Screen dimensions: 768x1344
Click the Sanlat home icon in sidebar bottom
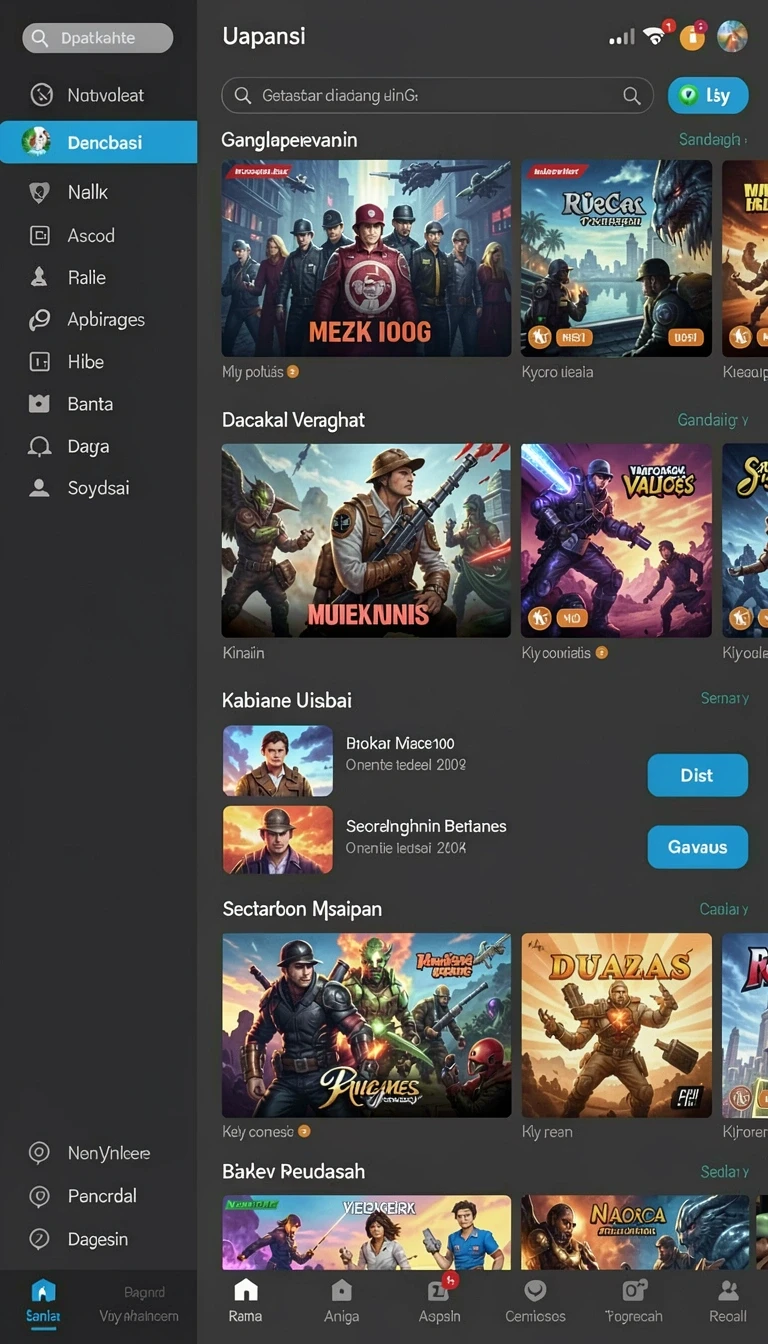(44, 1291)
